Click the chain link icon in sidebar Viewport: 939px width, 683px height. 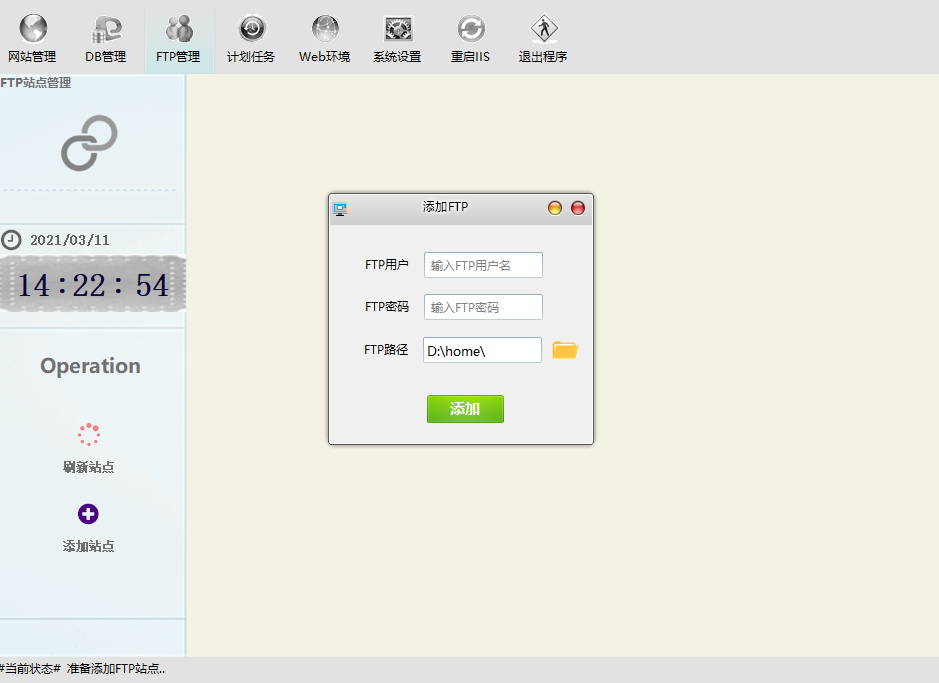[89, 143]
